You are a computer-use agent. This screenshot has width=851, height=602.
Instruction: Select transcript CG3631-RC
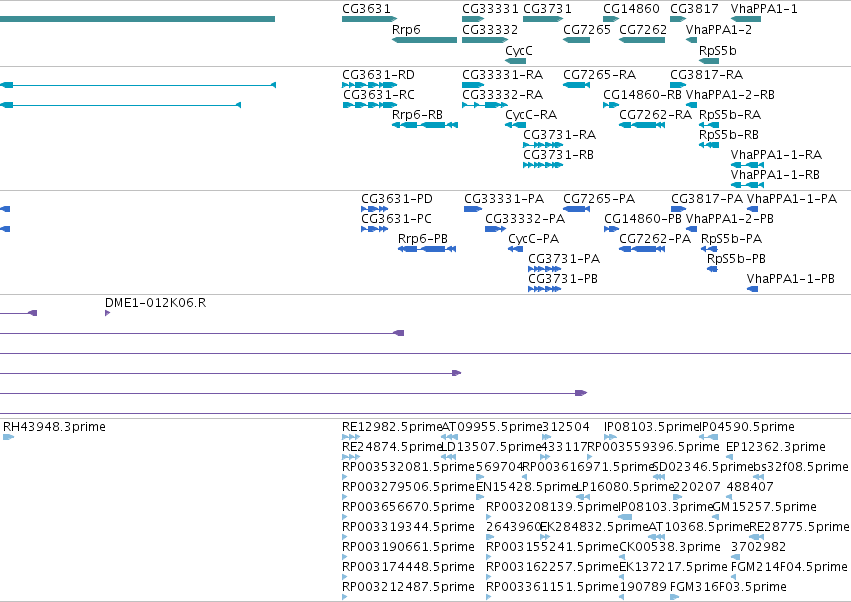(378, 94)
